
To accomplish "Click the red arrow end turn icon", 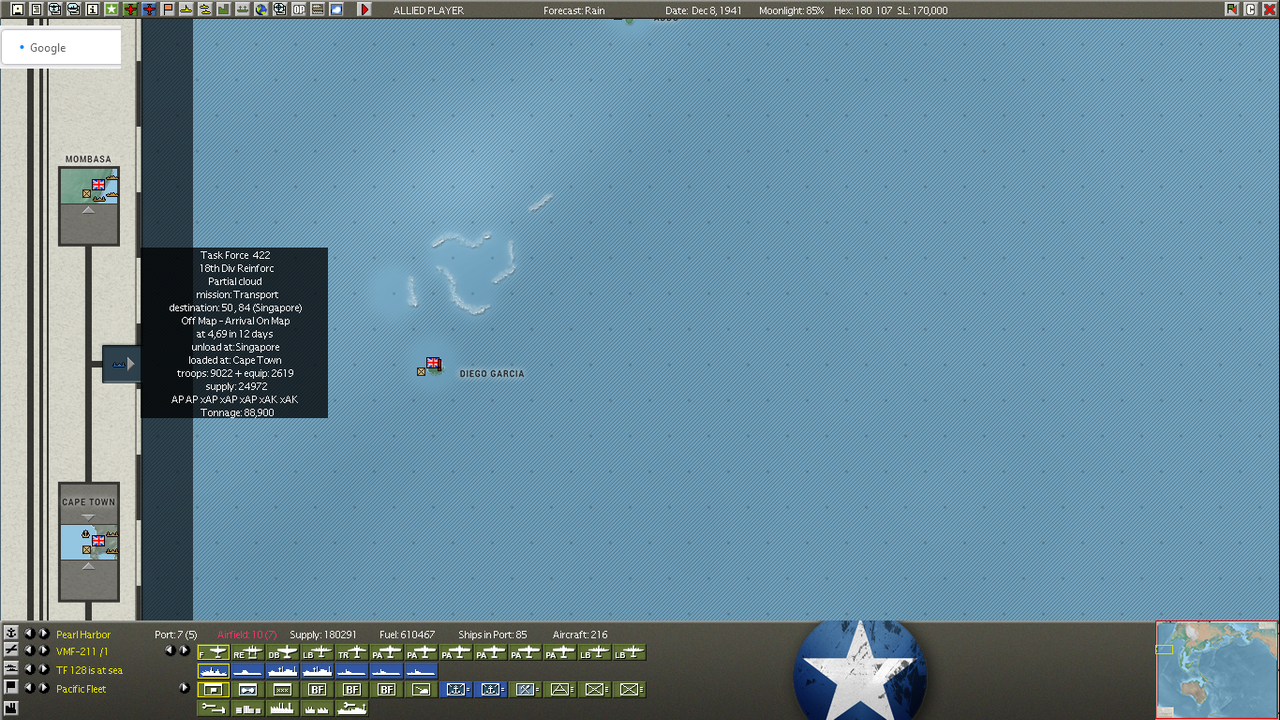I will click(x=365, y=9).
